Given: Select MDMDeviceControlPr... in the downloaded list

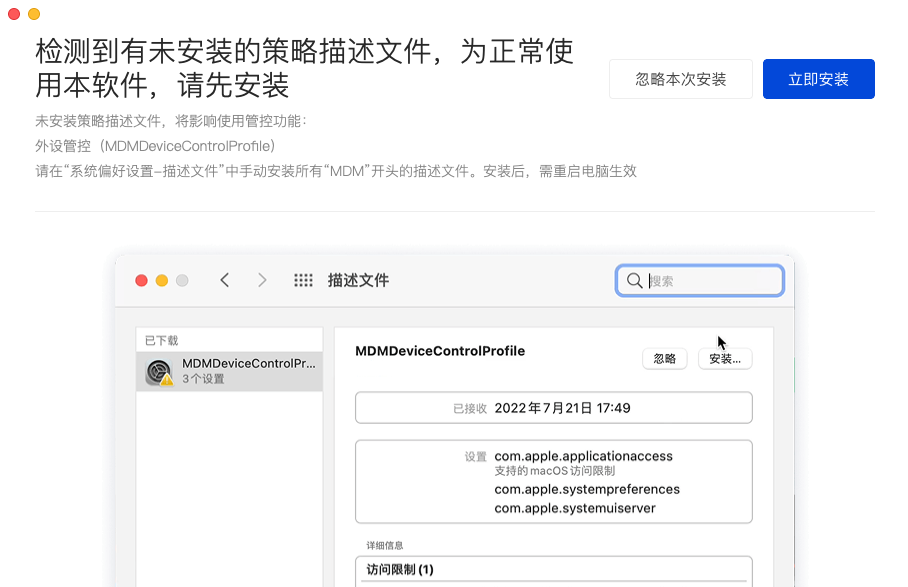Looking at the screenshot, I should coord(248,364).
